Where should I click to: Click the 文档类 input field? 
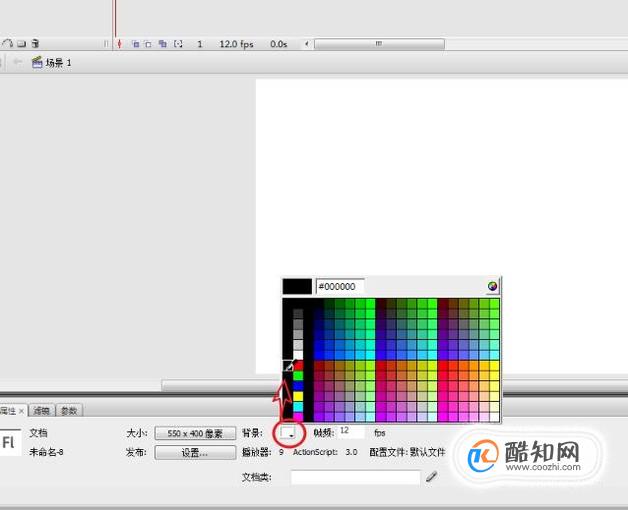coord(355,477)
